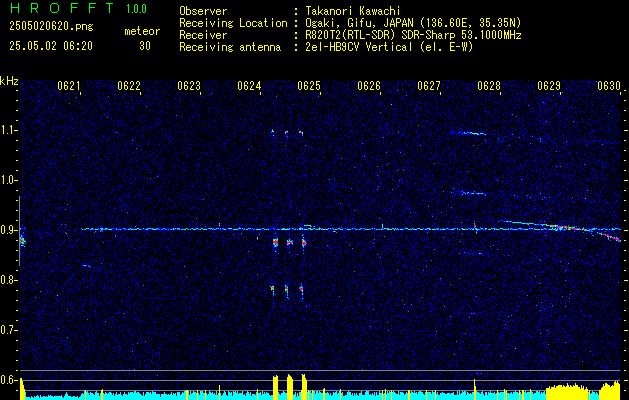Screen dimensions: 629x400
Task: Click the Observer field label
Action: [203, 11]
